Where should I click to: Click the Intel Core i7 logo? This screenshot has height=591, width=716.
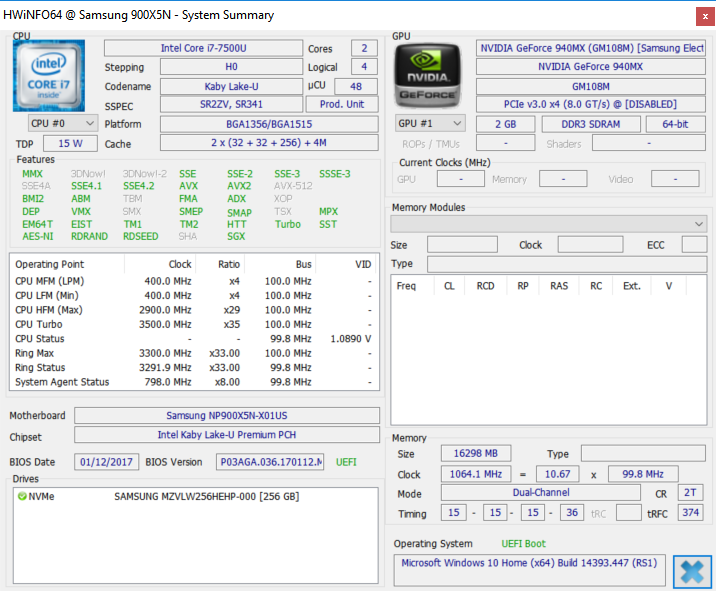pyautogui.click(x=49, y=76)
